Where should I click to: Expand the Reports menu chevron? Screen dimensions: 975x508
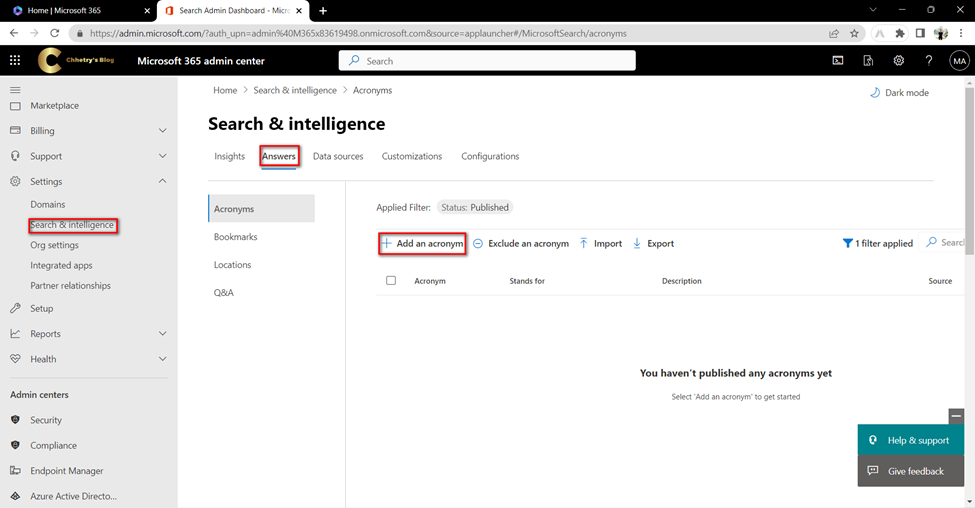tap(162, 333)
